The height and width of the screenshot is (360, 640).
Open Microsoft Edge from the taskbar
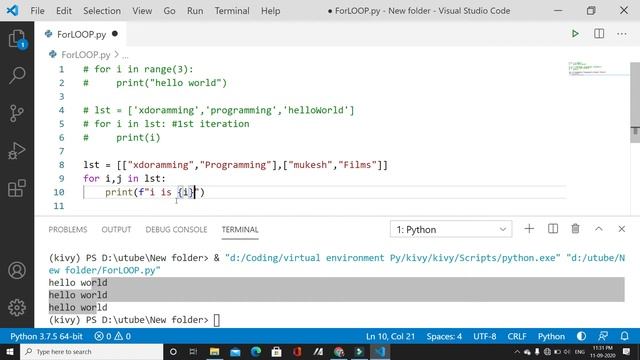coord(256,352)
